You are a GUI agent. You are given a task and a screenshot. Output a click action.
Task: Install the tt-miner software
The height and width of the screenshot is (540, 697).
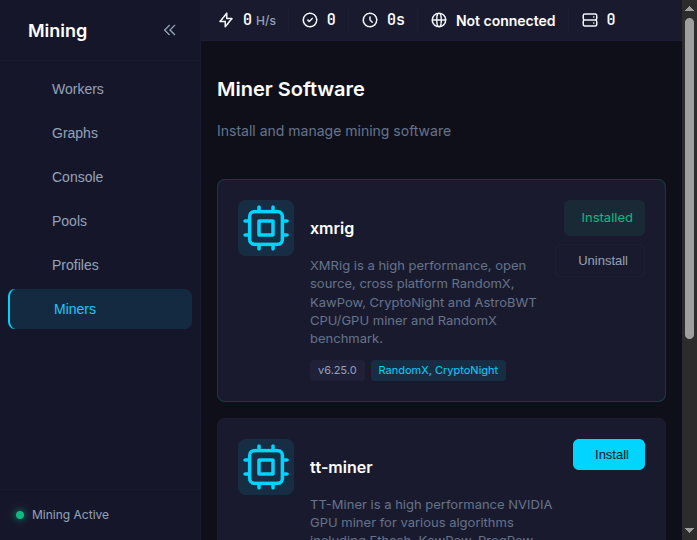[609, 454]
